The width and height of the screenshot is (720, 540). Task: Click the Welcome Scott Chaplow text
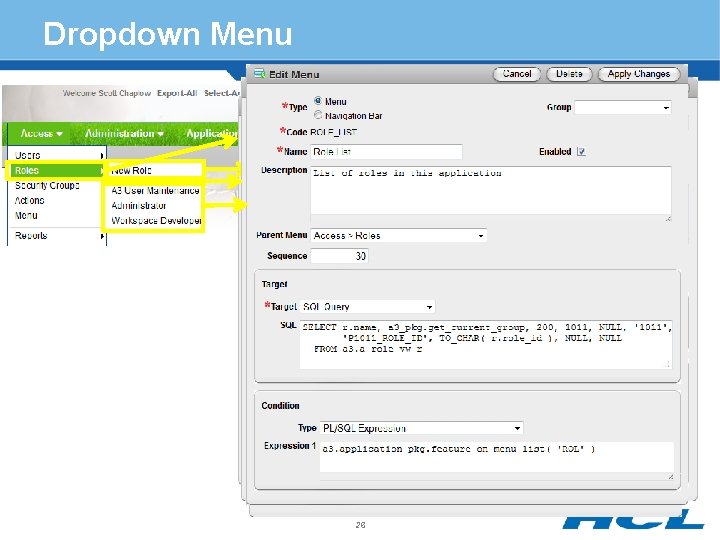tap(107, 93)
